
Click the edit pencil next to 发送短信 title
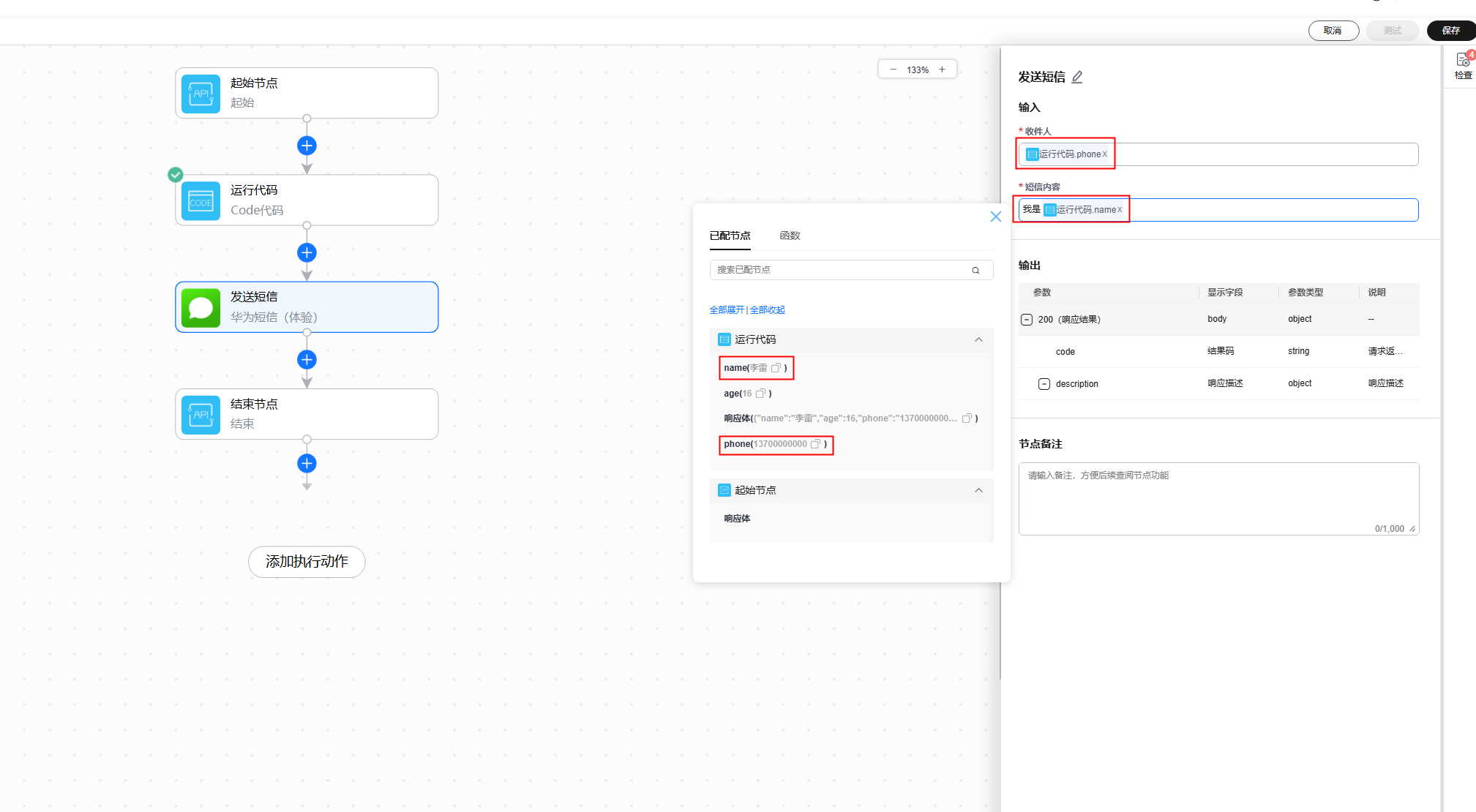point(1077,77)
